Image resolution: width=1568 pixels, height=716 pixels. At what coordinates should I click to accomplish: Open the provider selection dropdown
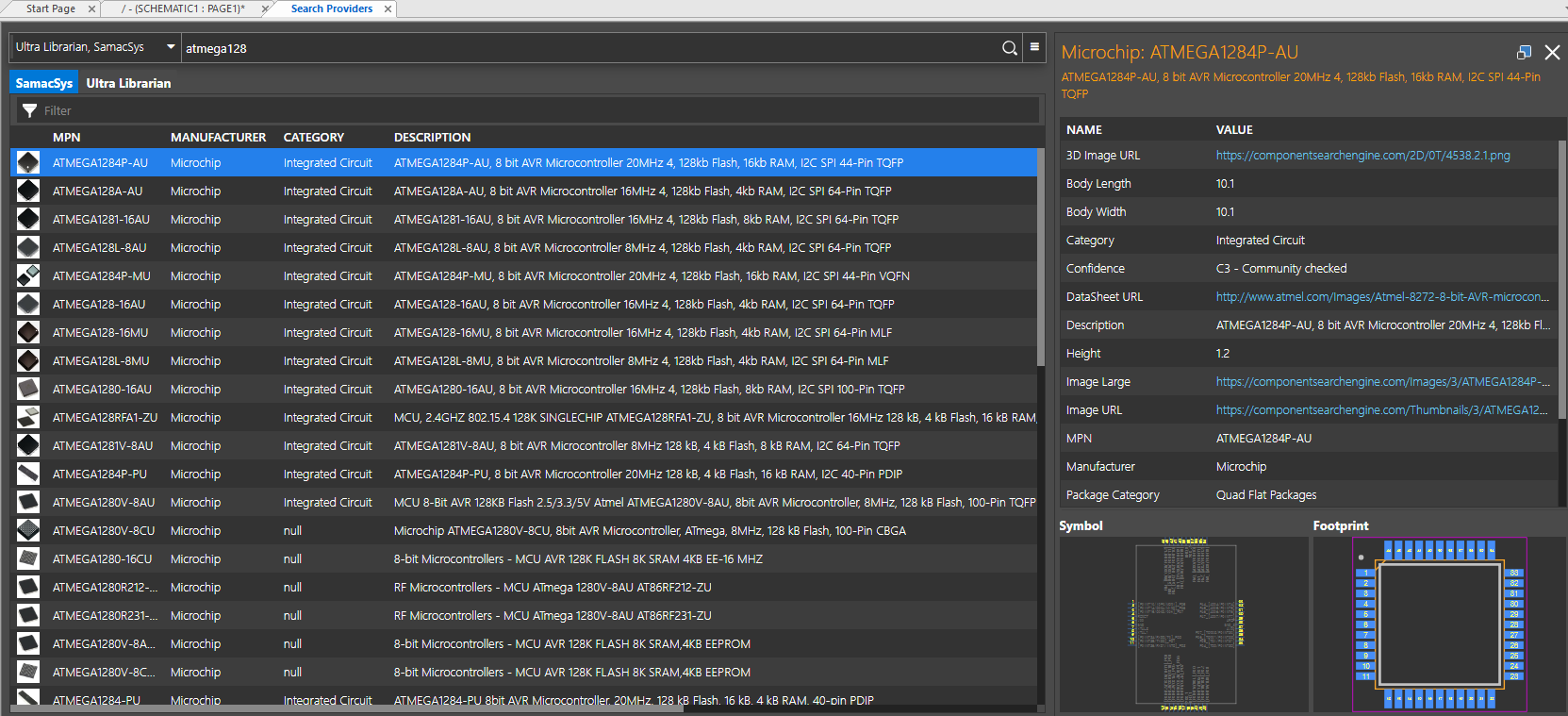click(171, 46)
